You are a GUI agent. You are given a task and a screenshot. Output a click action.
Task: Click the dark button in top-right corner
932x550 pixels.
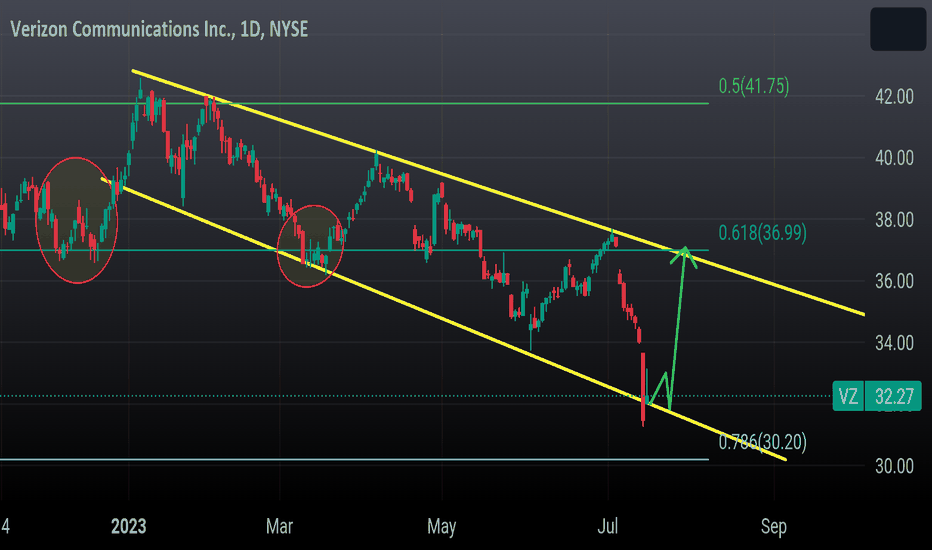click(x=898, y=29)
